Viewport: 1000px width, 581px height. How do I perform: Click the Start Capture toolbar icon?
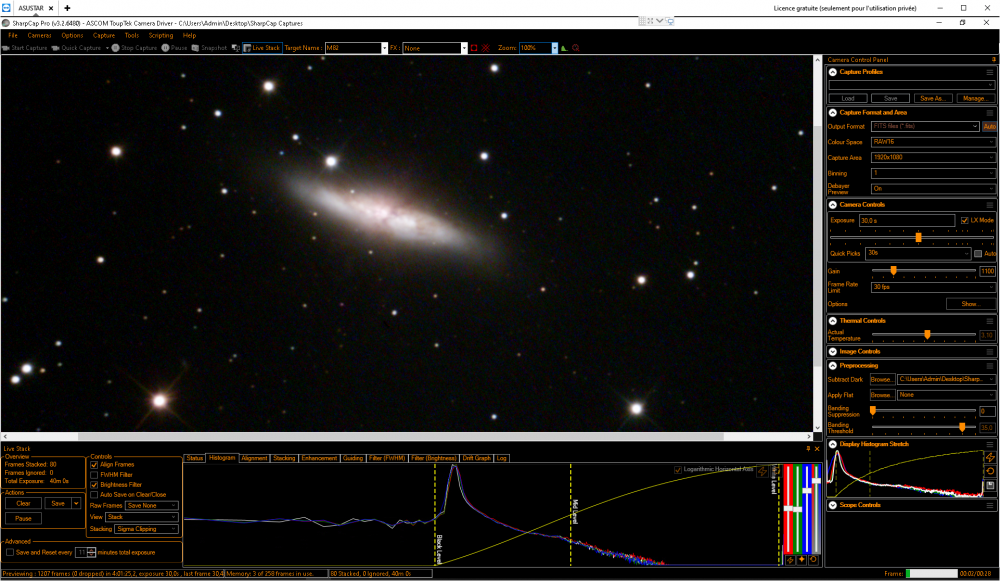click(x=6, y=48)
